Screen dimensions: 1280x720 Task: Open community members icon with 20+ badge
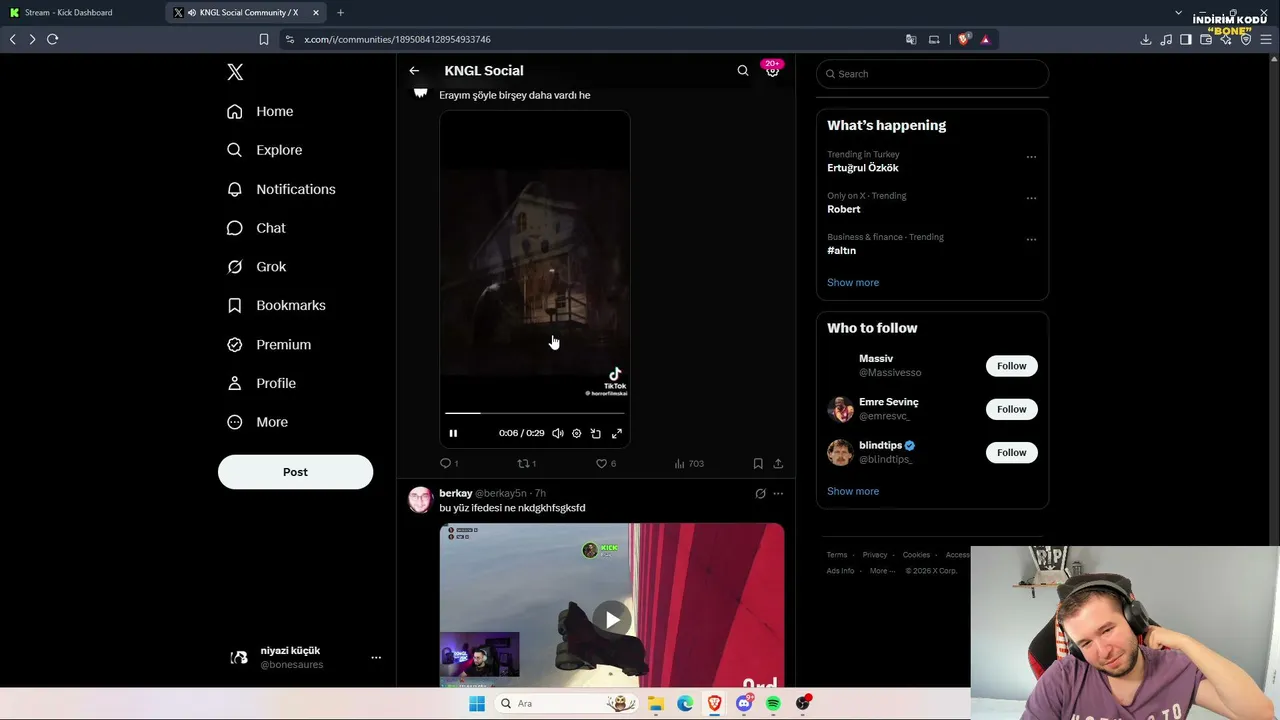click(x=772, y=69)
